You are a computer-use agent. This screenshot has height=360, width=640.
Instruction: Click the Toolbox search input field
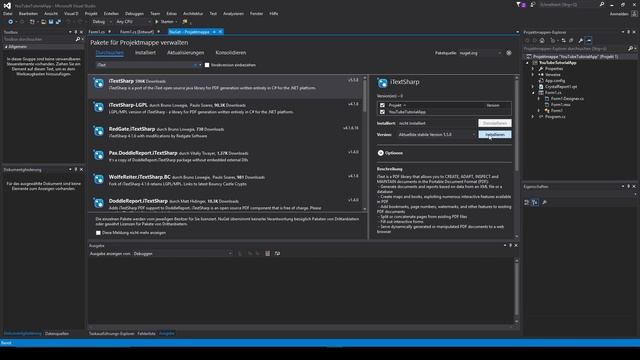click(39, 39)
